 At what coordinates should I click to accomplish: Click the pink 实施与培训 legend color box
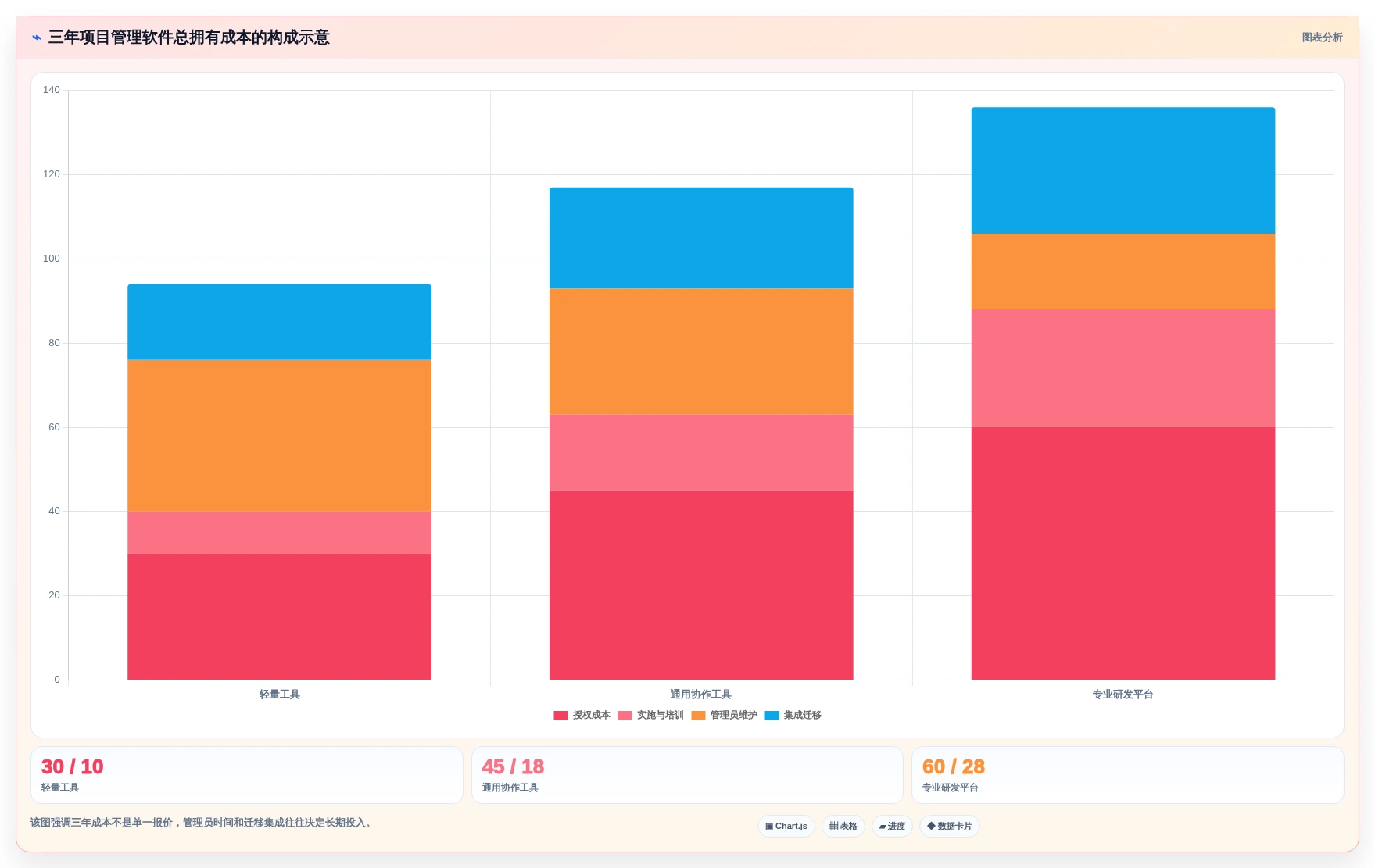tap(625, 716)
